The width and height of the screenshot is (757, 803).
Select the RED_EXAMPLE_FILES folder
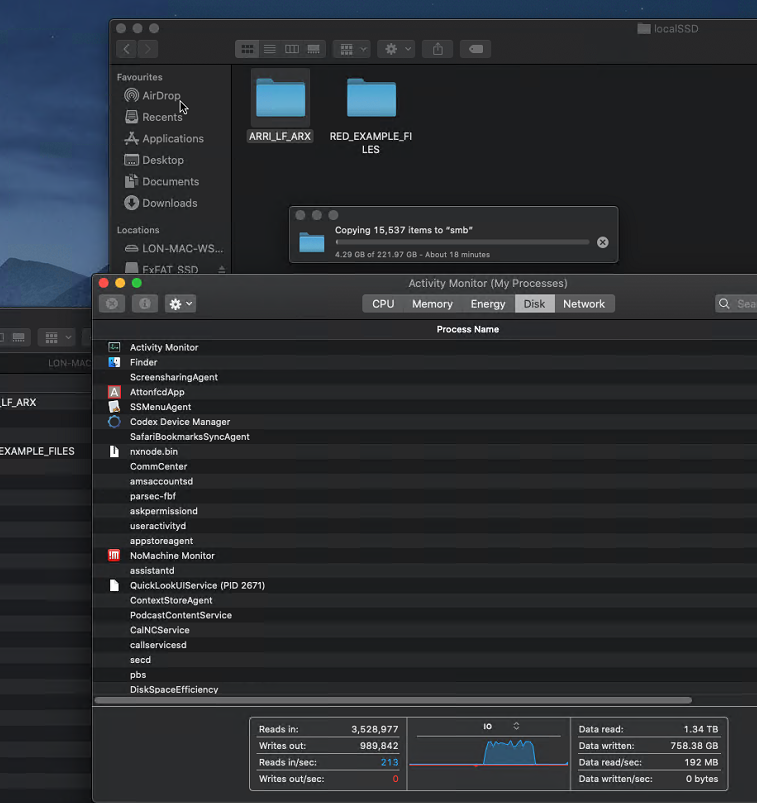(371, 115)
